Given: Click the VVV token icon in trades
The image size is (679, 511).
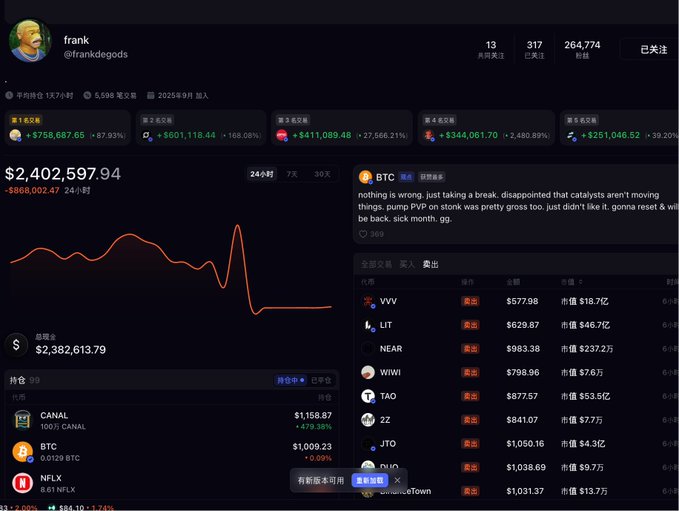Looking at the screenshot, I should 368,301.
